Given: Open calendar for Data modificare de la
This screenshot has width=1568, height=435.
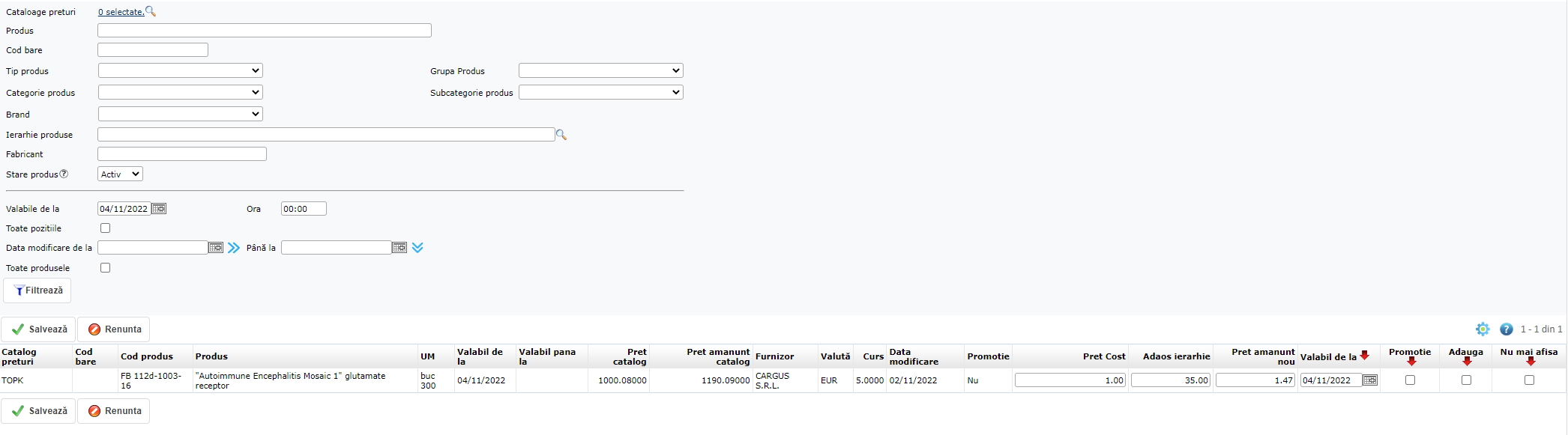Looking at the screenshot, I should click(216, 248).
